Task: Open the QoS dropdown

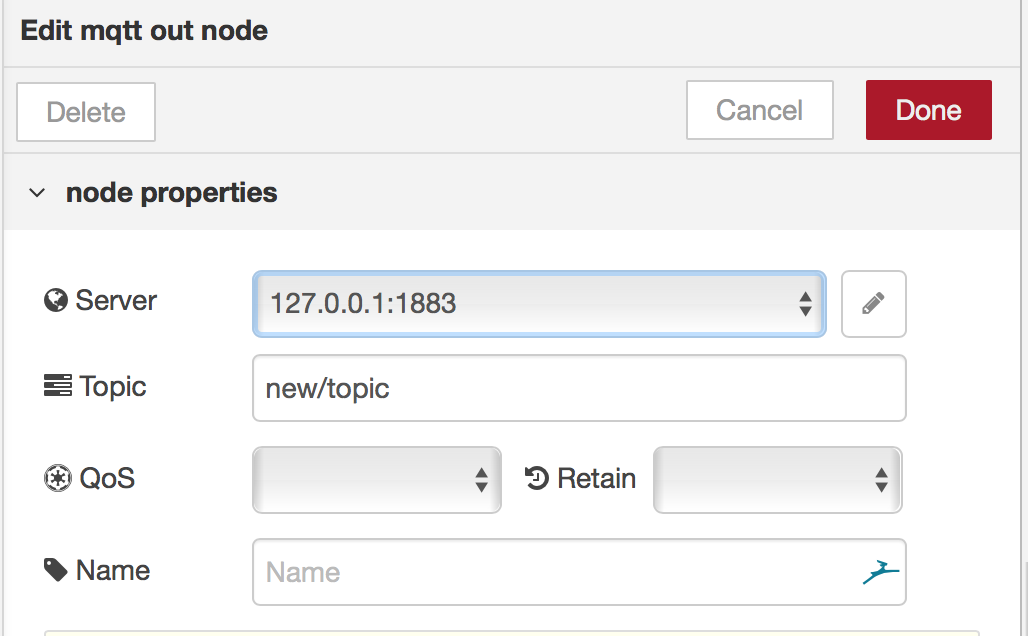Action: tap(376, 480)
